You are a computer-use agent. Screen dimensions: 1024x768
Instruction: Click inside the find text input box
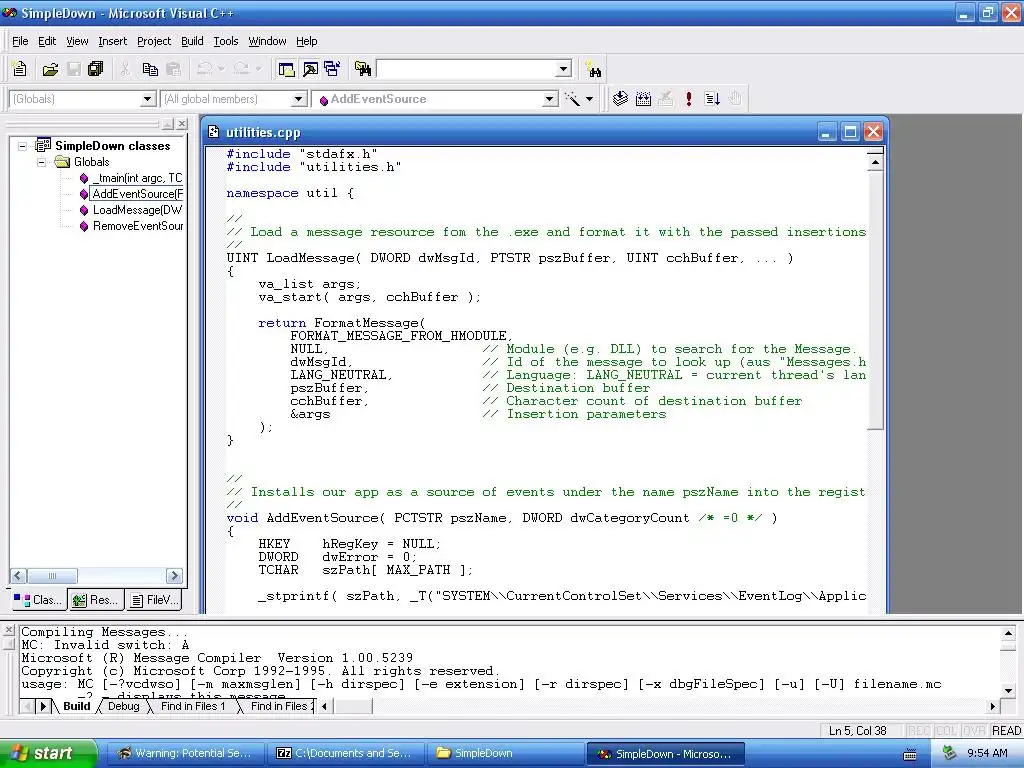[466, 69]
